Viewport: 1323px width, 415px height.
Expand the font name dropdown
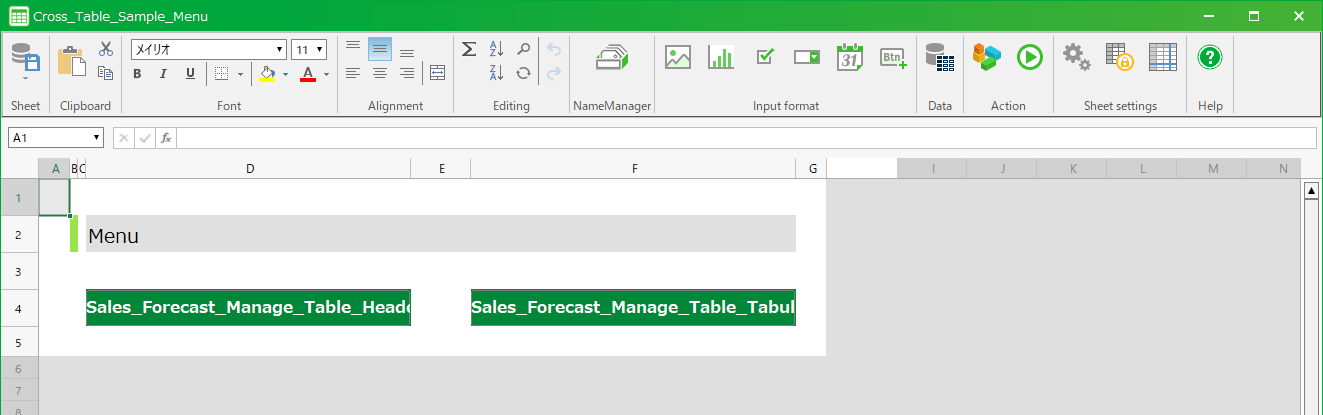(280, 50)
